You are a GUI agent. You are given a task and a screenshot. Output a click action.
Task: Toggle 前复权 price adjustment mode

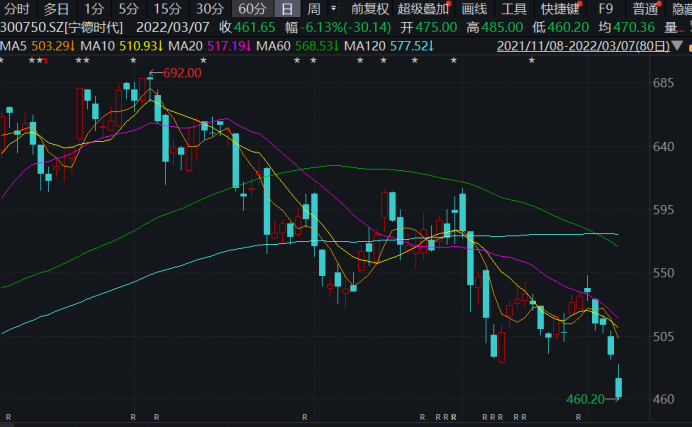[x=370, y=8]
